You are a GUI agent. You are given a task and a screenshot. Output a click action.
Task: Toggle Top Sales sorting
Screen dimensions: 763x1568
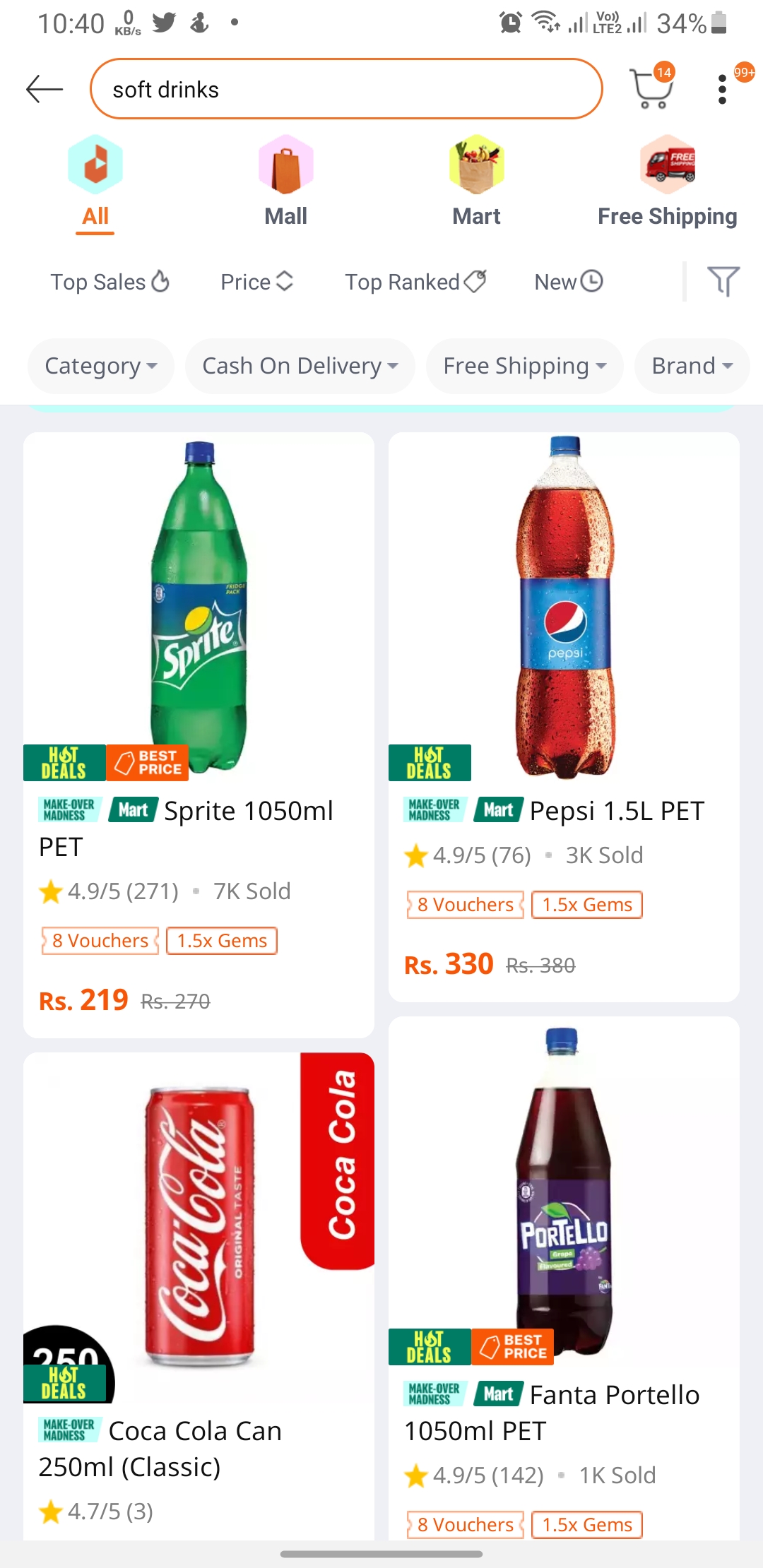pyautogui.click(x=110, y=282)
